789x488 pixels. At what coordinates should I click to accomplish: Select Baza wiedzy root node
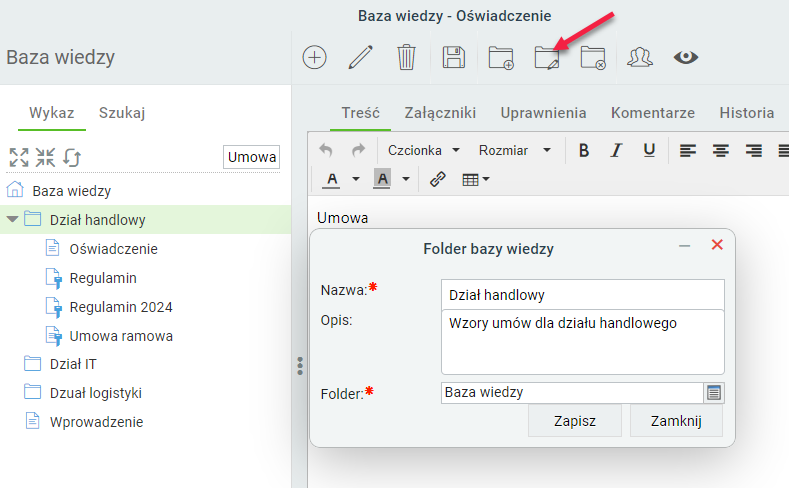click(71, 191)
